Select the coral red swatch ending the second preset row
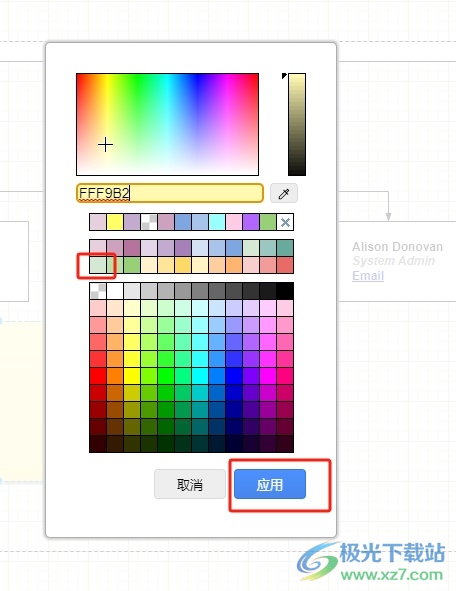 coord(285,265)
